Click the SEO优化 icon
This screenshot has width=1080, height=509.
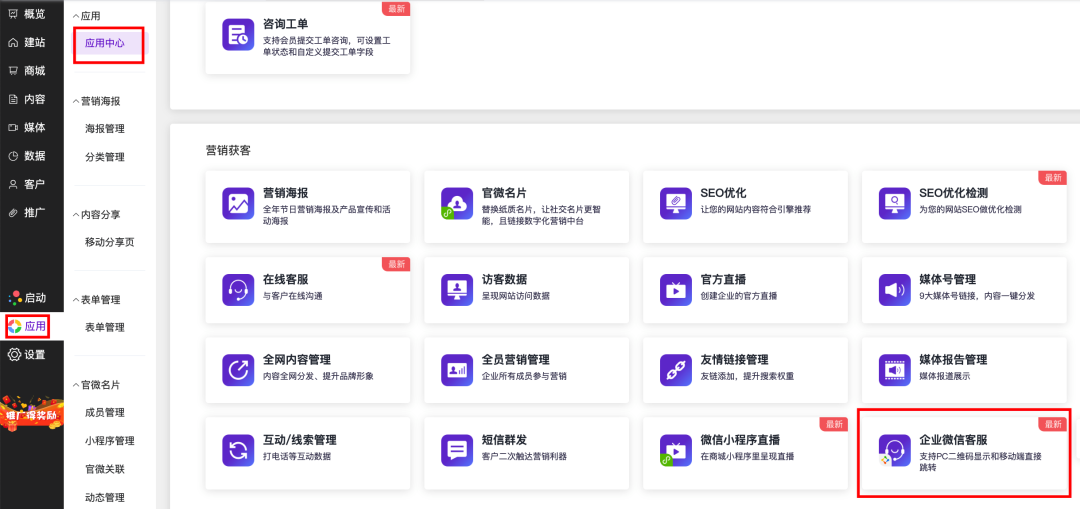(676, 203)
